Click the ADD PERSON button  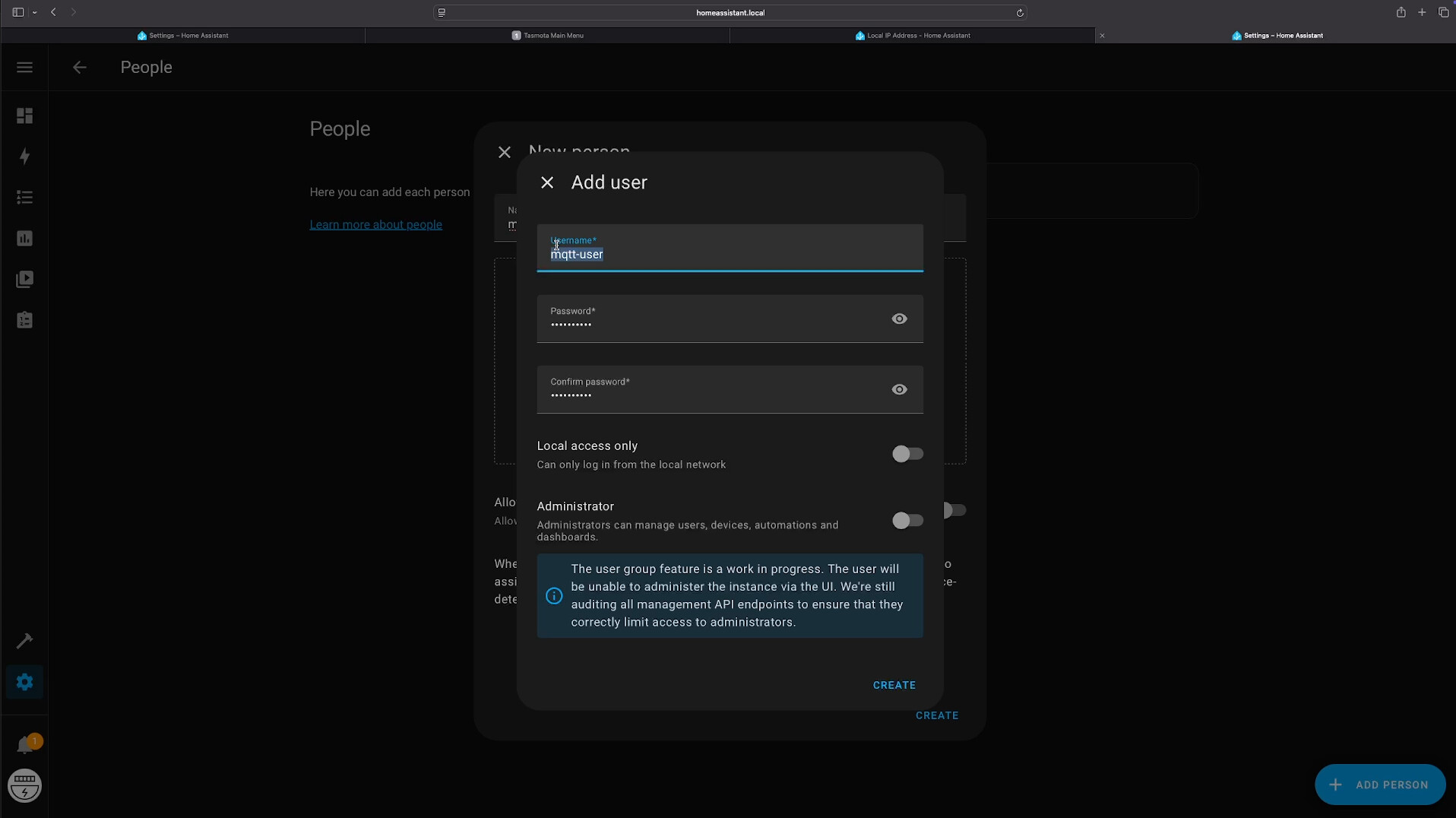coord(1378,785)
